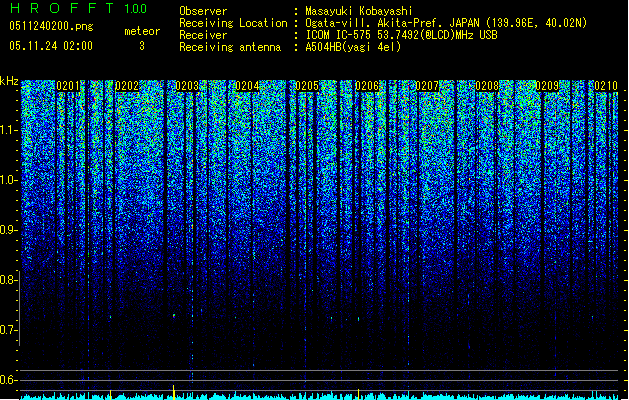Click the 0205 time marker
Image resolution: width=629 pixels, height=400 pixels.
tap(307, 86)
